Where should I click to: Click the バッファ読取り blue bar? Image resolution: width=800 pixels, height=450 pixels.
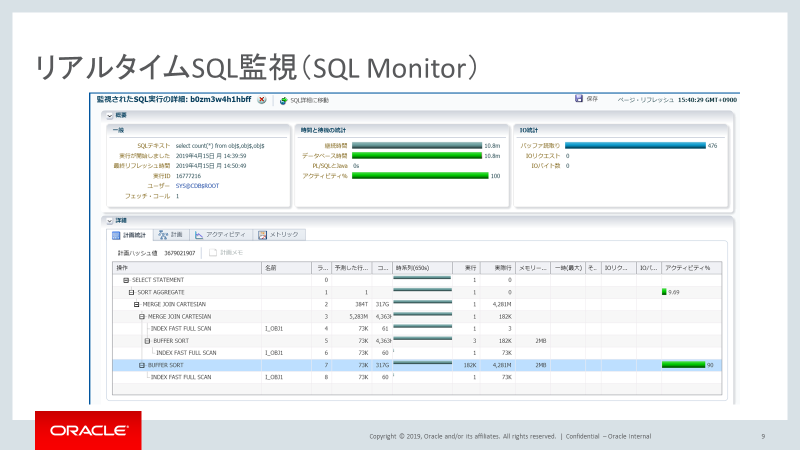(635, 146)
